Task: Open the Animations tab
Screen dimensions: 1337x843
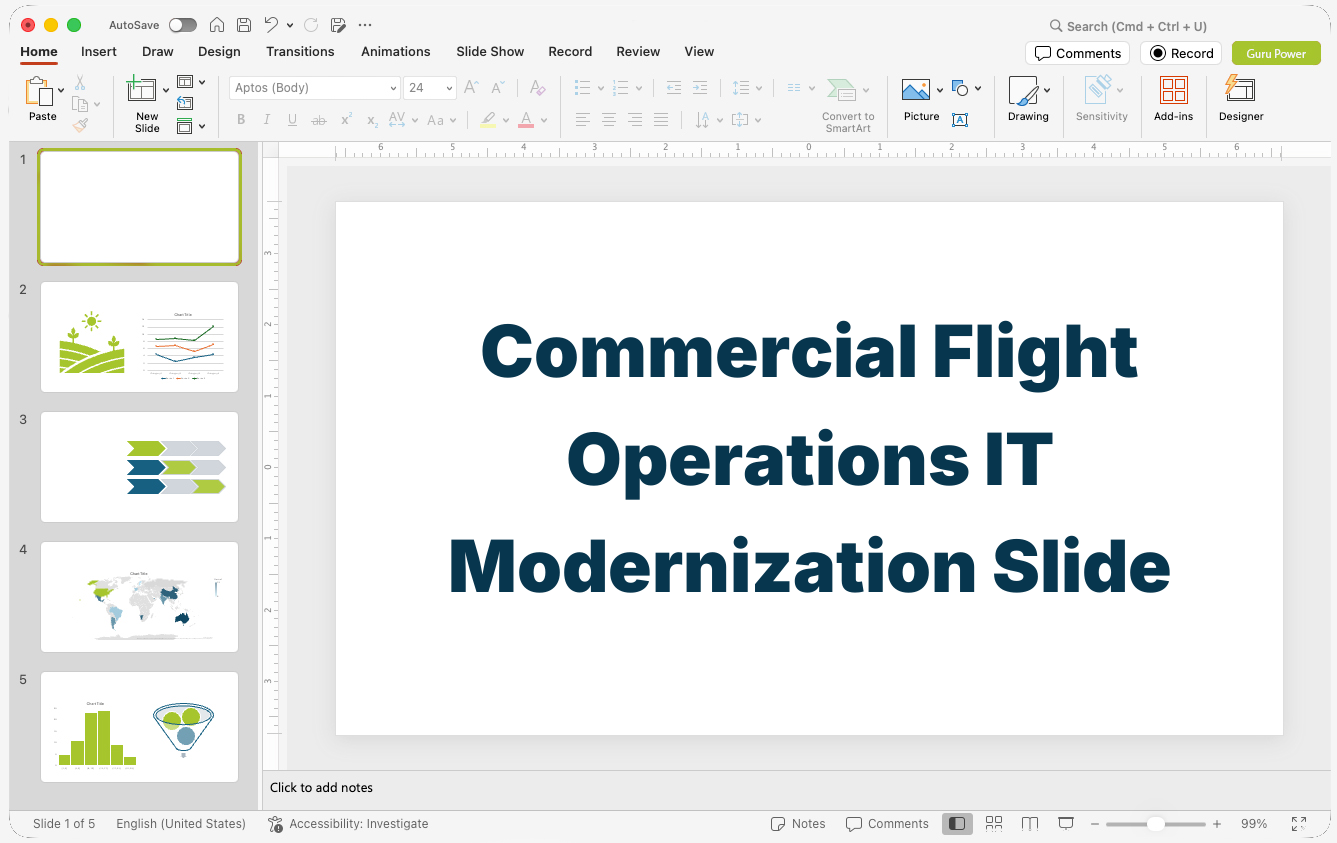Action: 396,51
